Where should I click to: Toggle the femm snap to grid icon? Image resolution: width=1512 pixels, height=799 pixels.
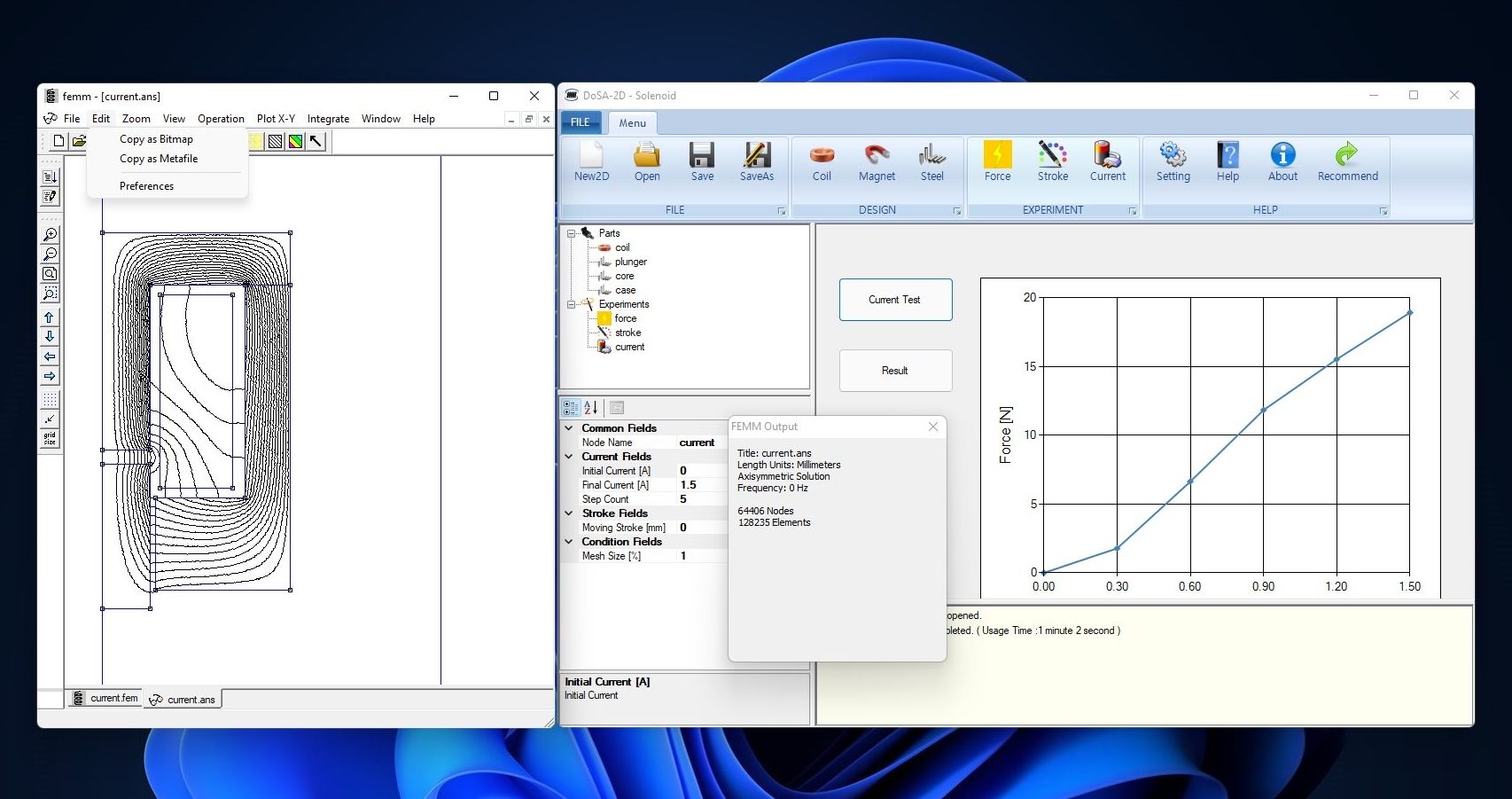coord(50,419)
